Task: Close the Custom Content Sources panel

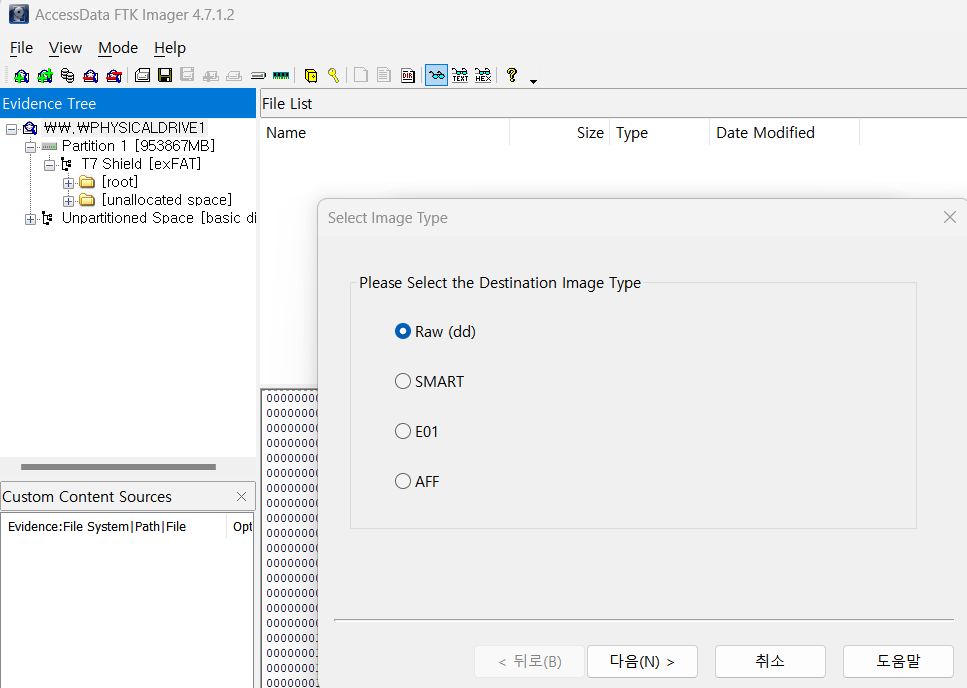Action: (x=241, y=496)
